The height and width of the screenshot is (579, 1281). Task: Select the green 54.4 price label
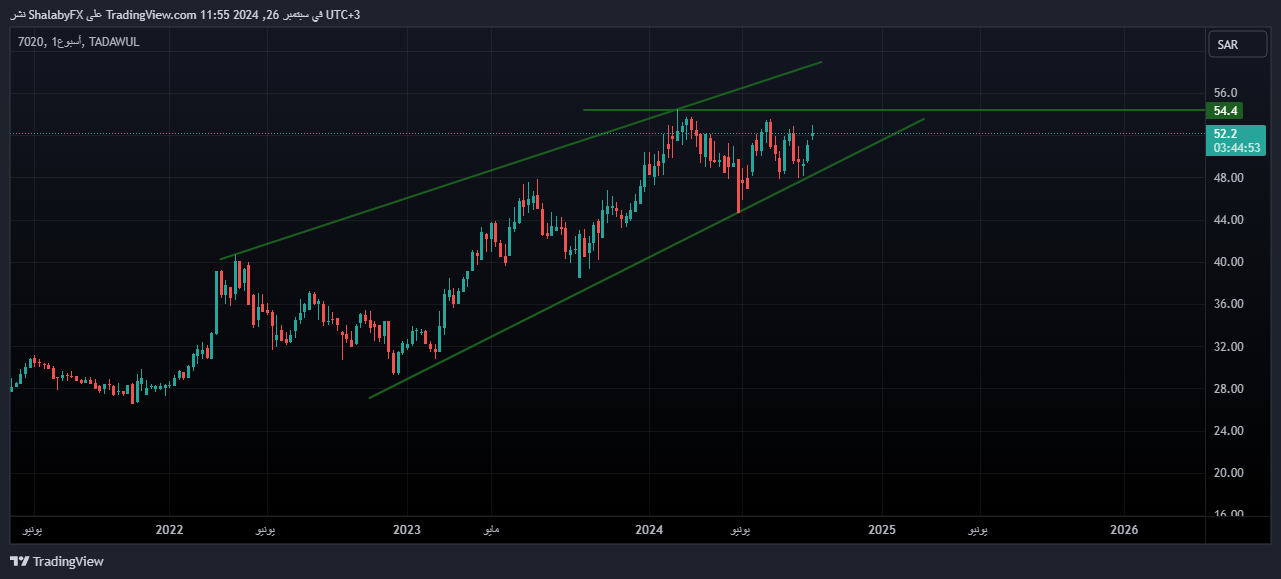tap(1225, 111)
